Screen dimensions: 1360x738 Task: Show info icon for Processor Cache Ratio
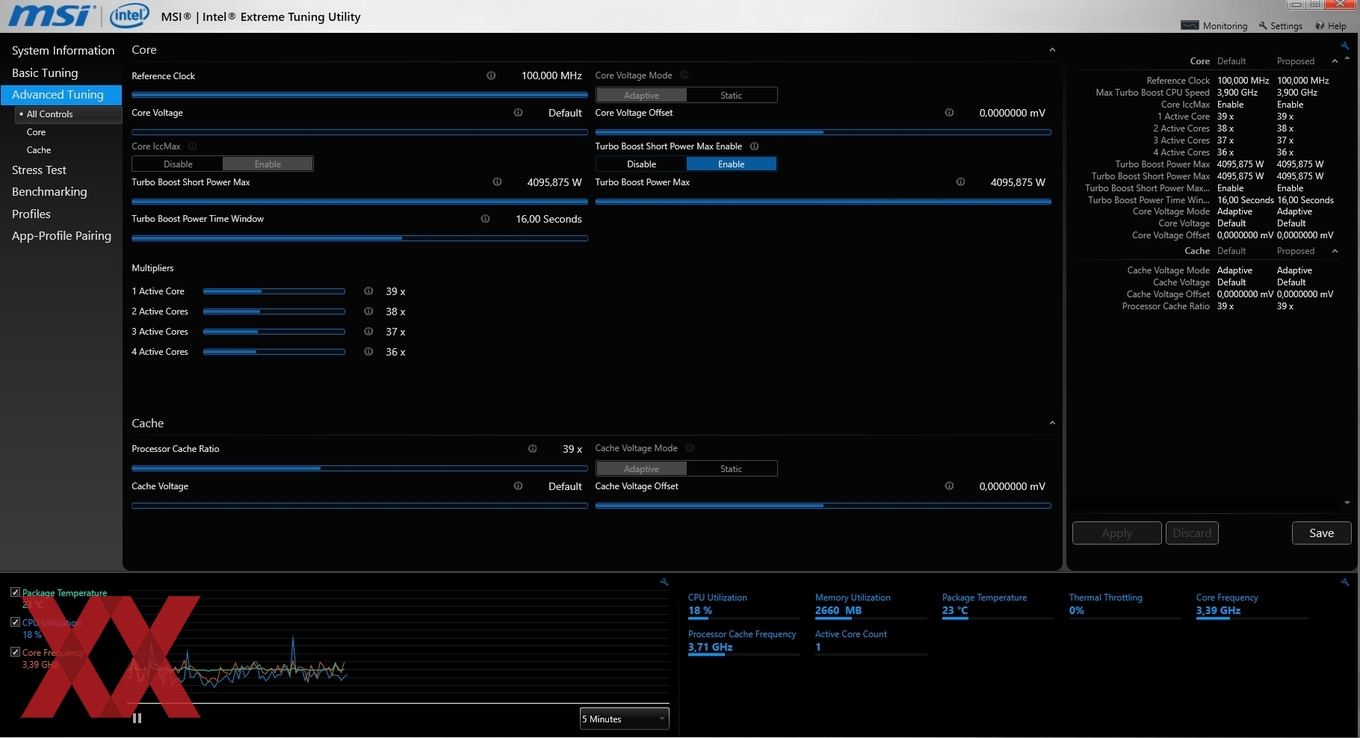point(532,449)
